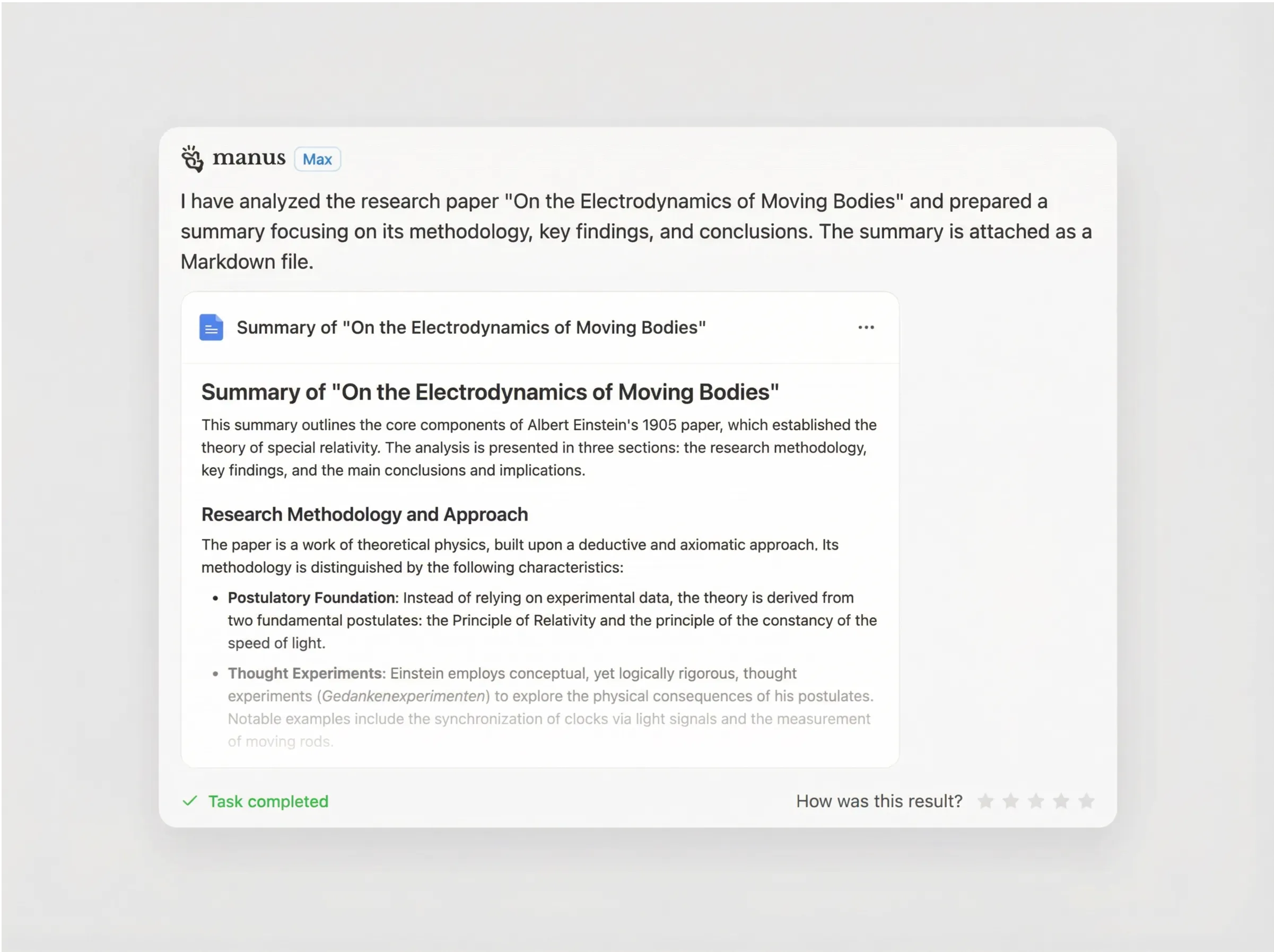
Task: Click the green Task completed checkmark
Action: point(190,801)
